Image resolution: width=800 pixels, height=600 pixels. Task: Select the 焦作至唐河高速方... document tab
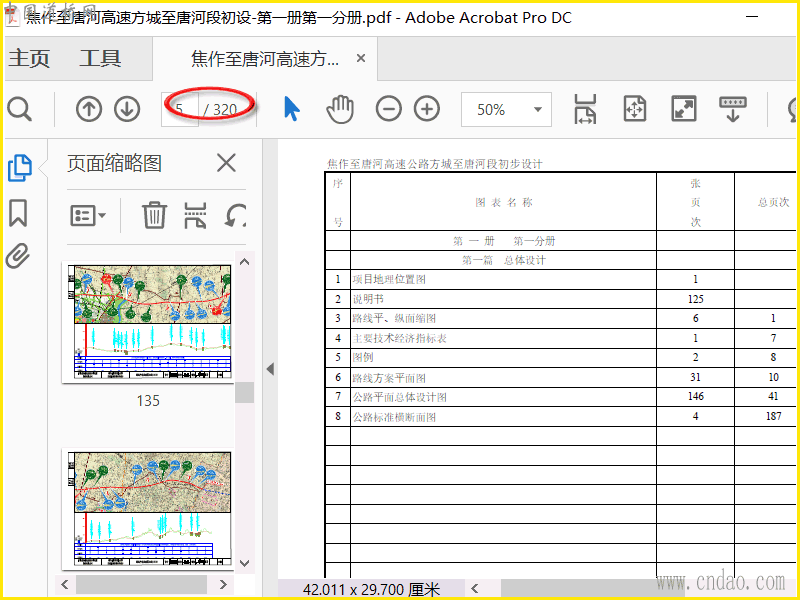tap(265, 59)
